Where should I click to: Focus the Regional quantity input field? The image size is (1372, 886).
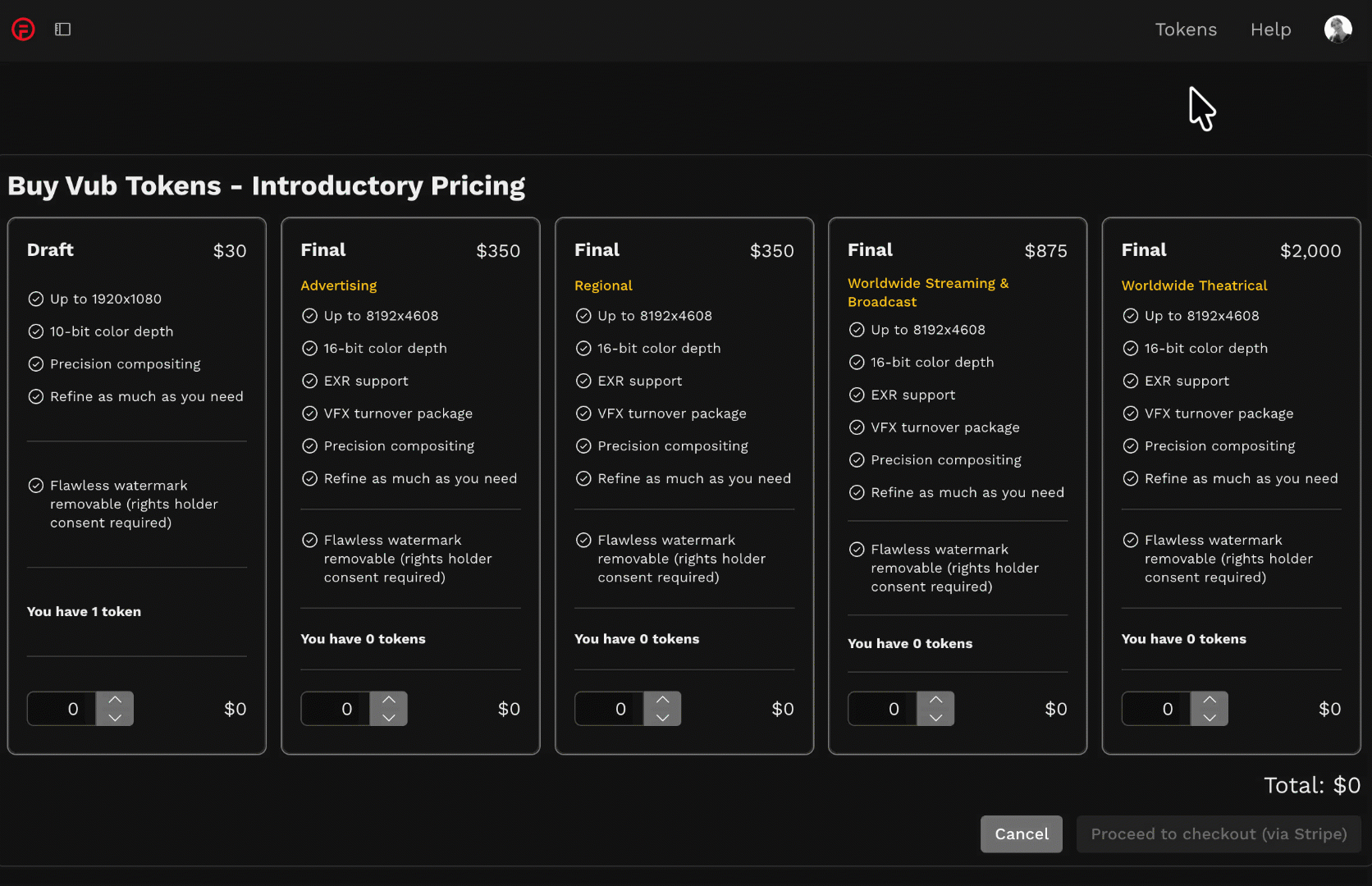click(610, 709)
